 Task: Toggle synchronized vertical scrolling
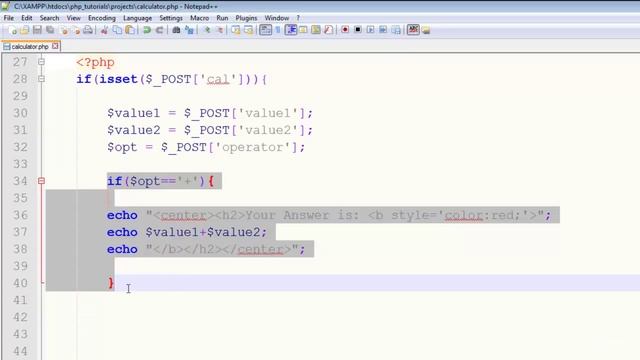236,30
